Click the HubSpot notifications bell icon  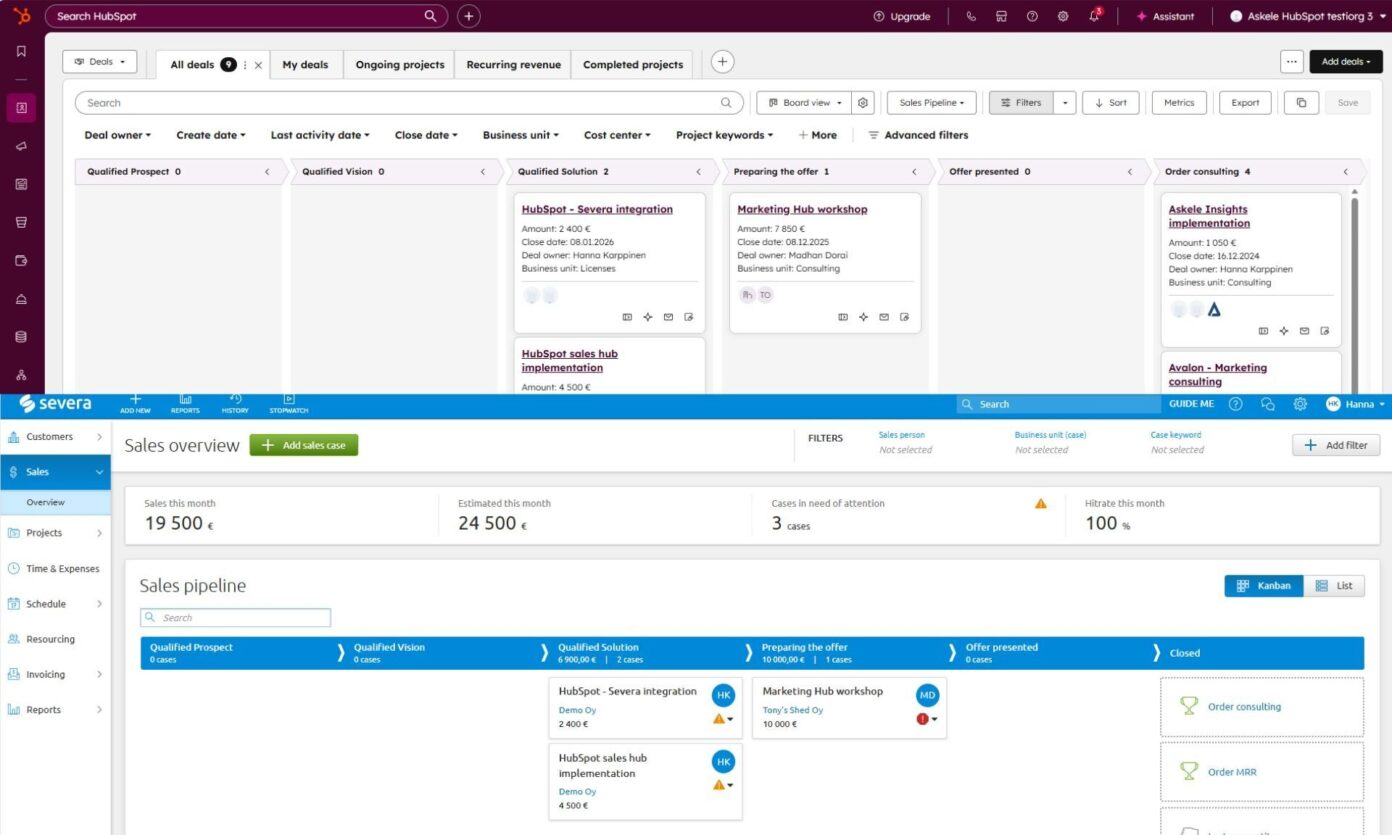click(1094, 16)
